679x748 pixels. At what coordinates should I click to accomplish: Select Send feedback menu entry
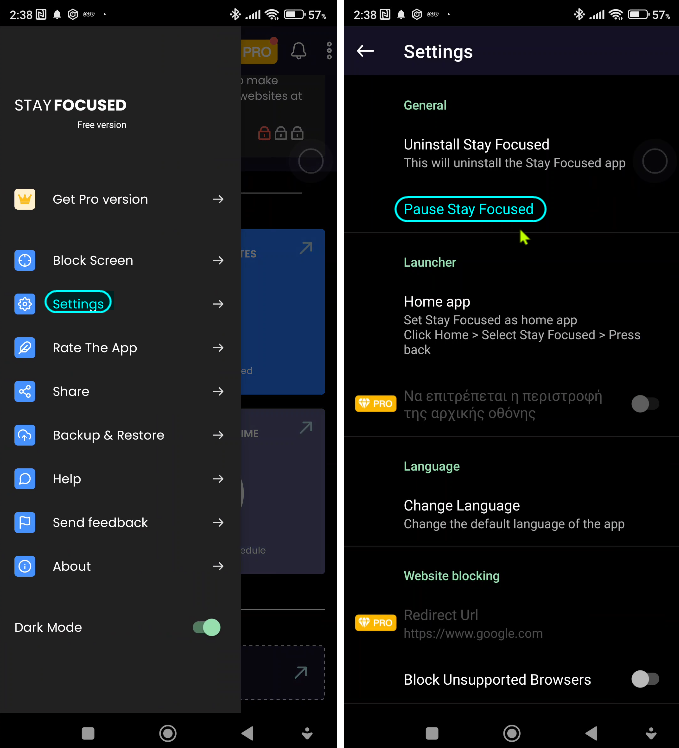120,522
